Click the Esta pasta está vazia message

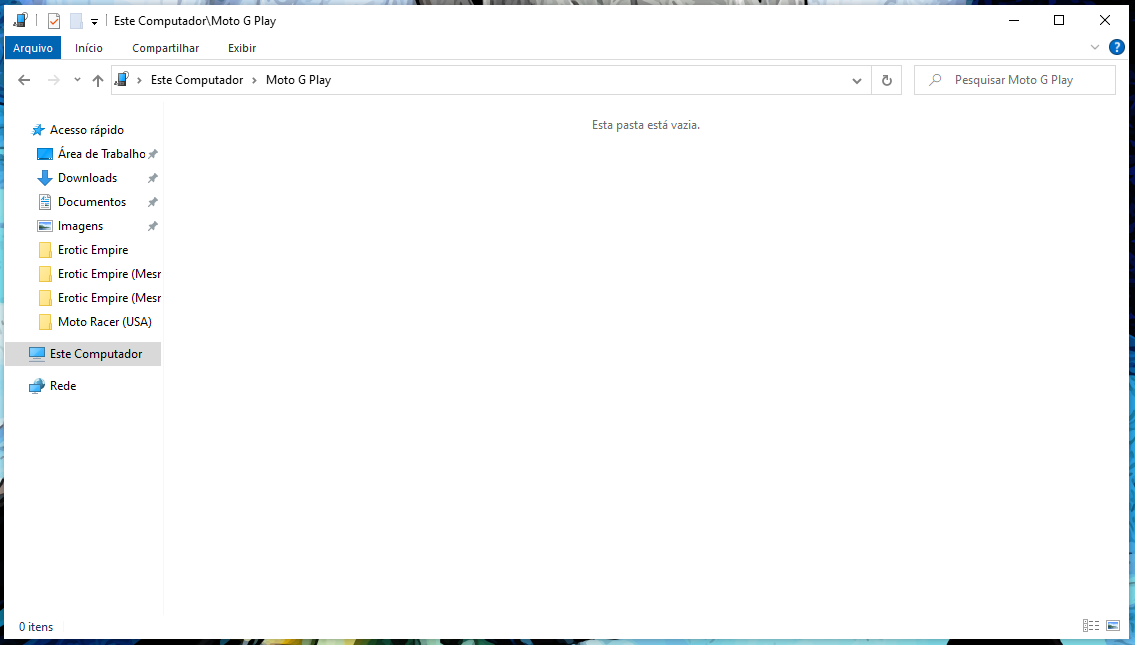coord(646,125)
